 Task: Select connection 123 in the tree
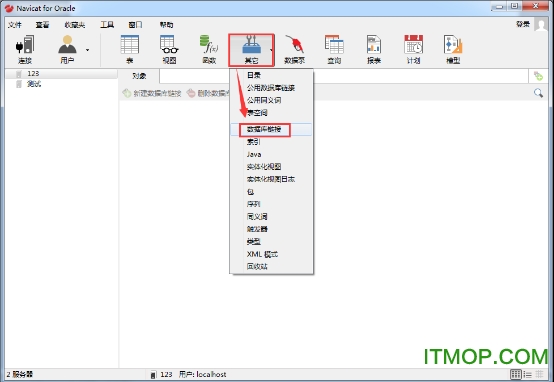[x=33, y=74]
